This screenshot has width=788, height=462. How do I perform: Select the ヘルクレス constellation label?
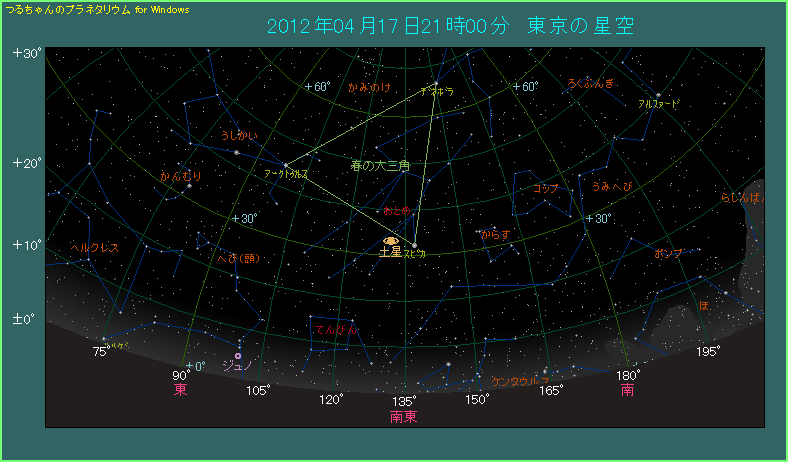click(x=94, y=247)
